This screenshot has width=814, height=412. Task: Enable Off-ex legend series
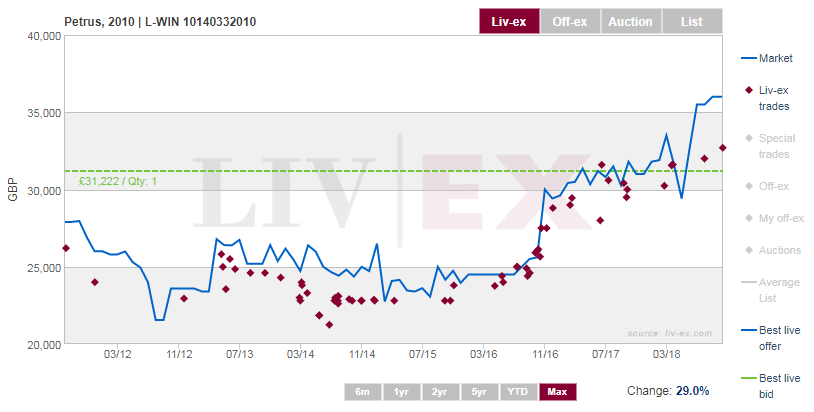pos(767,186)
